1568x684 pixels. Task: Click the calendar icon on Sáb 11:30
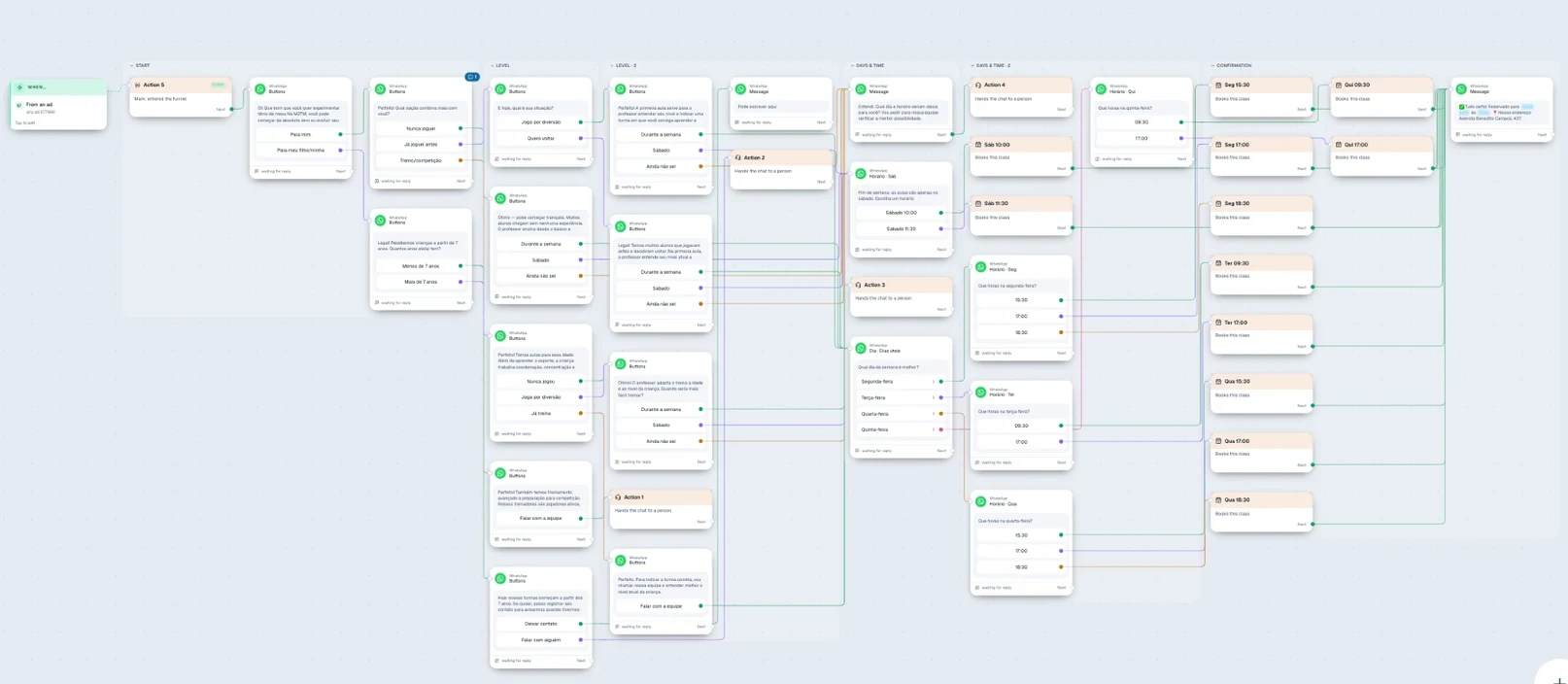978,204
